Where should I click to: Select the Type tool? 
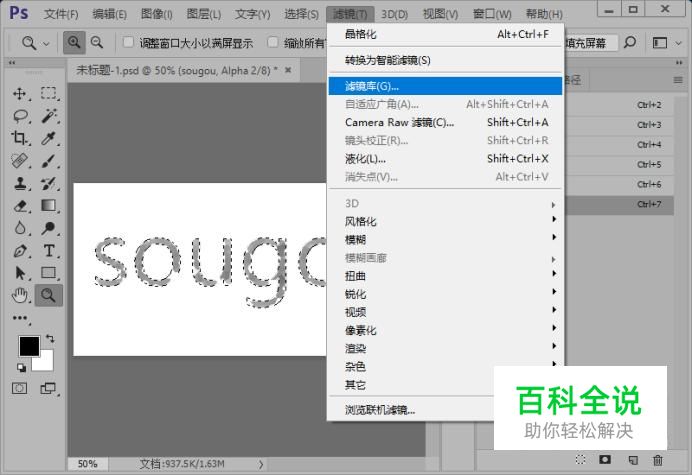tap(49, 251)
